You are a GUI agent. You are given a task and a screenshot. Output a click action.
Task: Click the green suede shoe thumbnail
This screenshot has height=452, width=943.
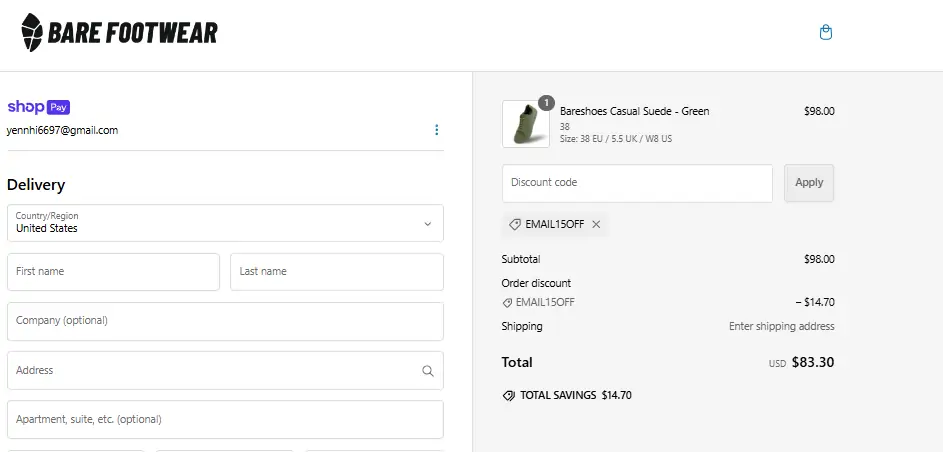pos(525,125)
